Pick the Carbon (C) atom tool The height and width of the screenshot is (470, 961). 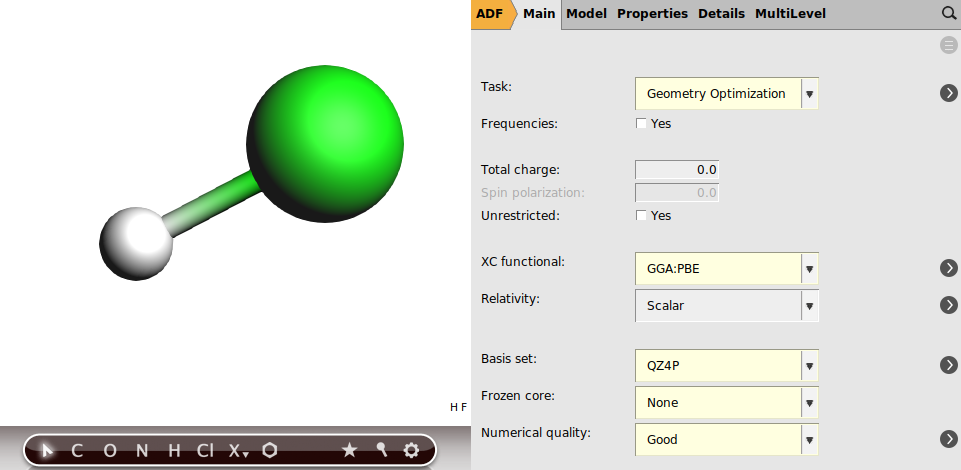click(x=77, y=451)
